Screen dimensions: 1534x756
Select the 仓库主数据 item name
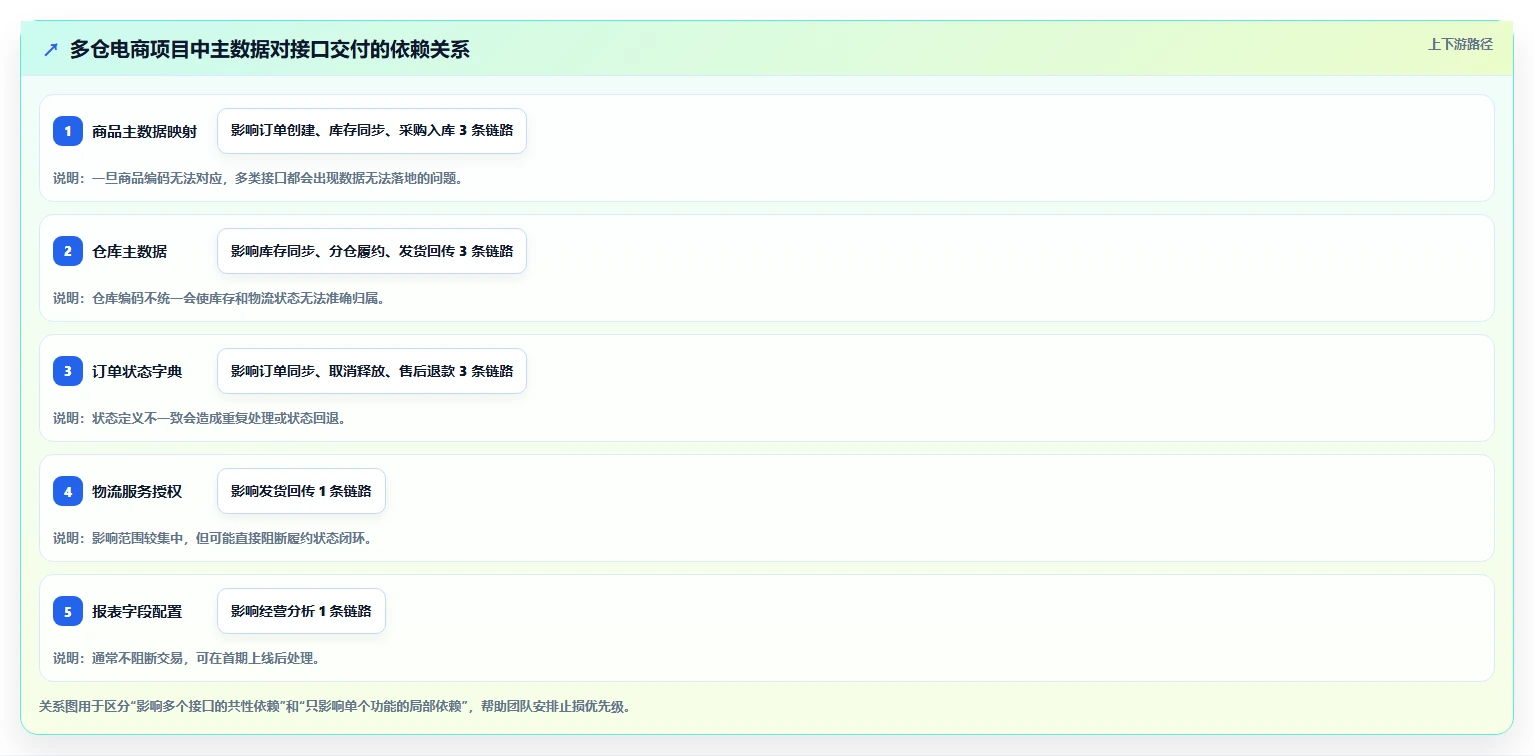click(129, 251)
